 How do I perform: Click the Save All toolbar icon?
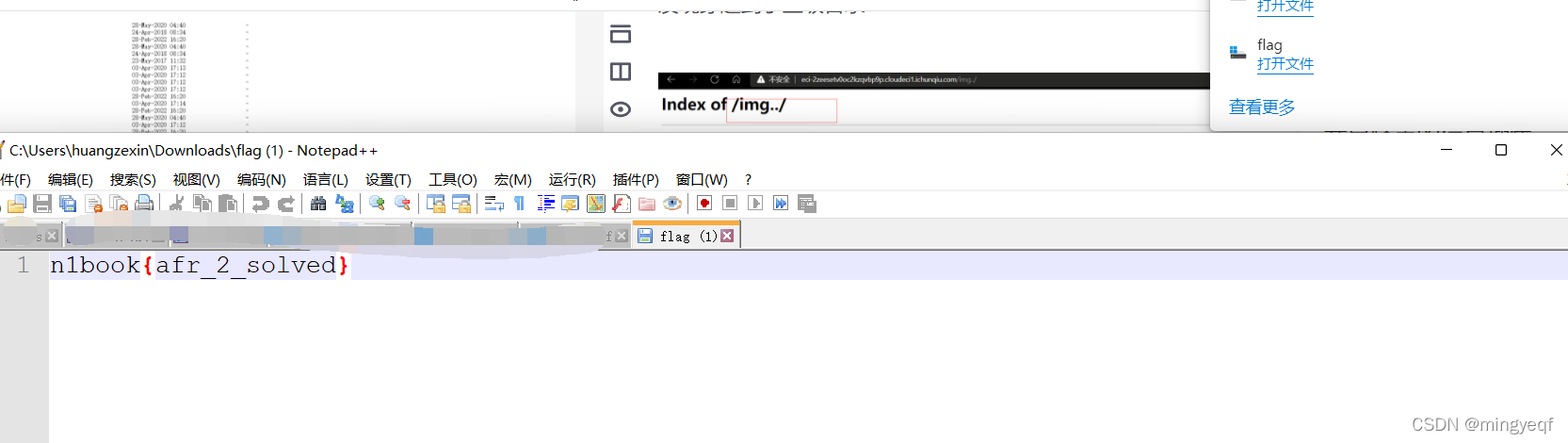click(x=68, y=204)
